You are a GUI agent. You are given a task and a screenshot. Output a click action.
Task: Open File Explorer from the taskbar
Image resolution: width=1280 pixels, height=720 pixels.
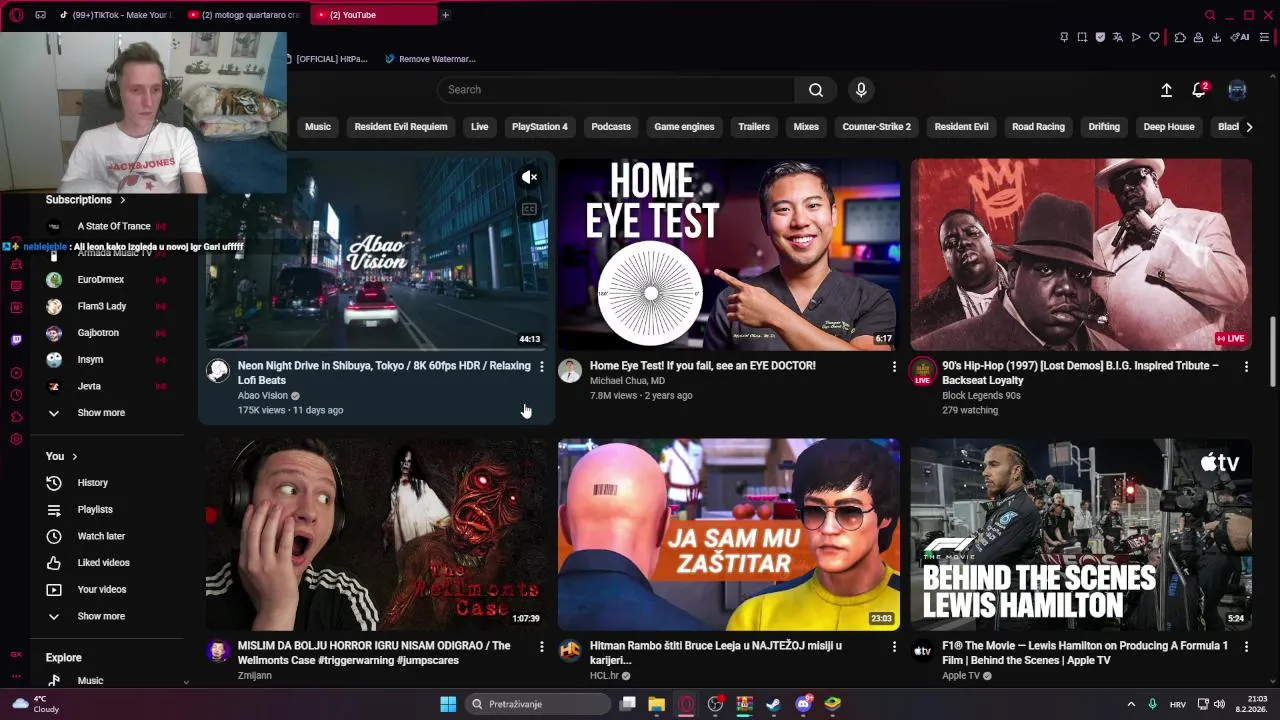click(656, 704)
